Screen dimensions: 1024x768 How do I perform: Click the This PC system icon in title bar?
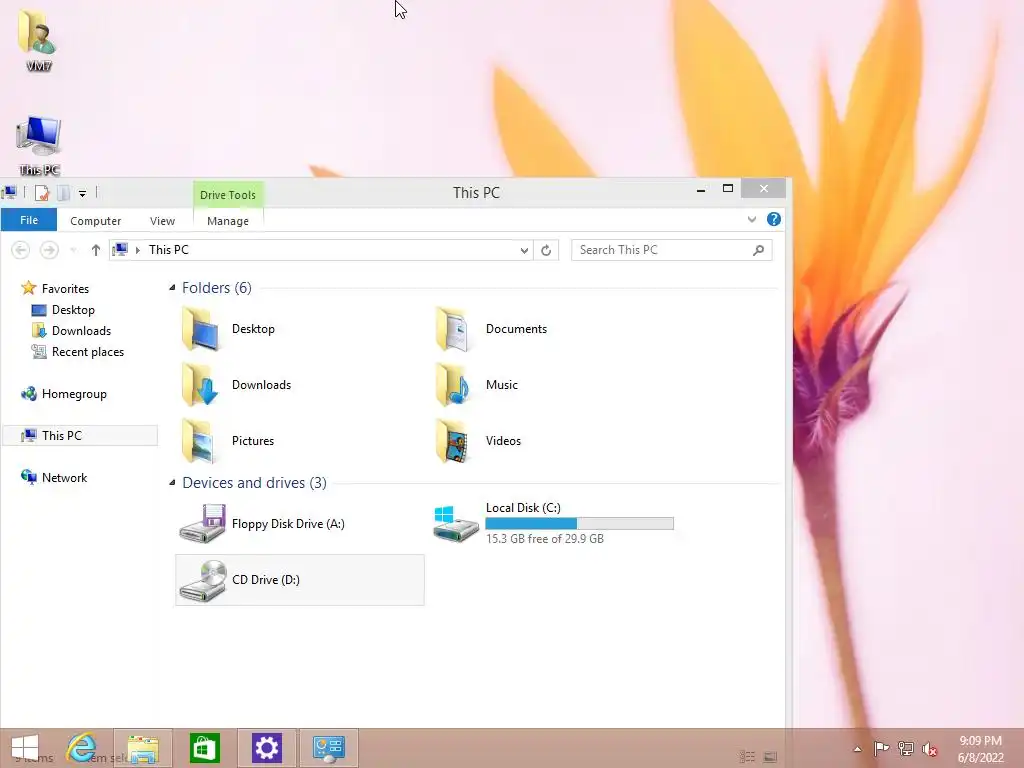point(9,192)
